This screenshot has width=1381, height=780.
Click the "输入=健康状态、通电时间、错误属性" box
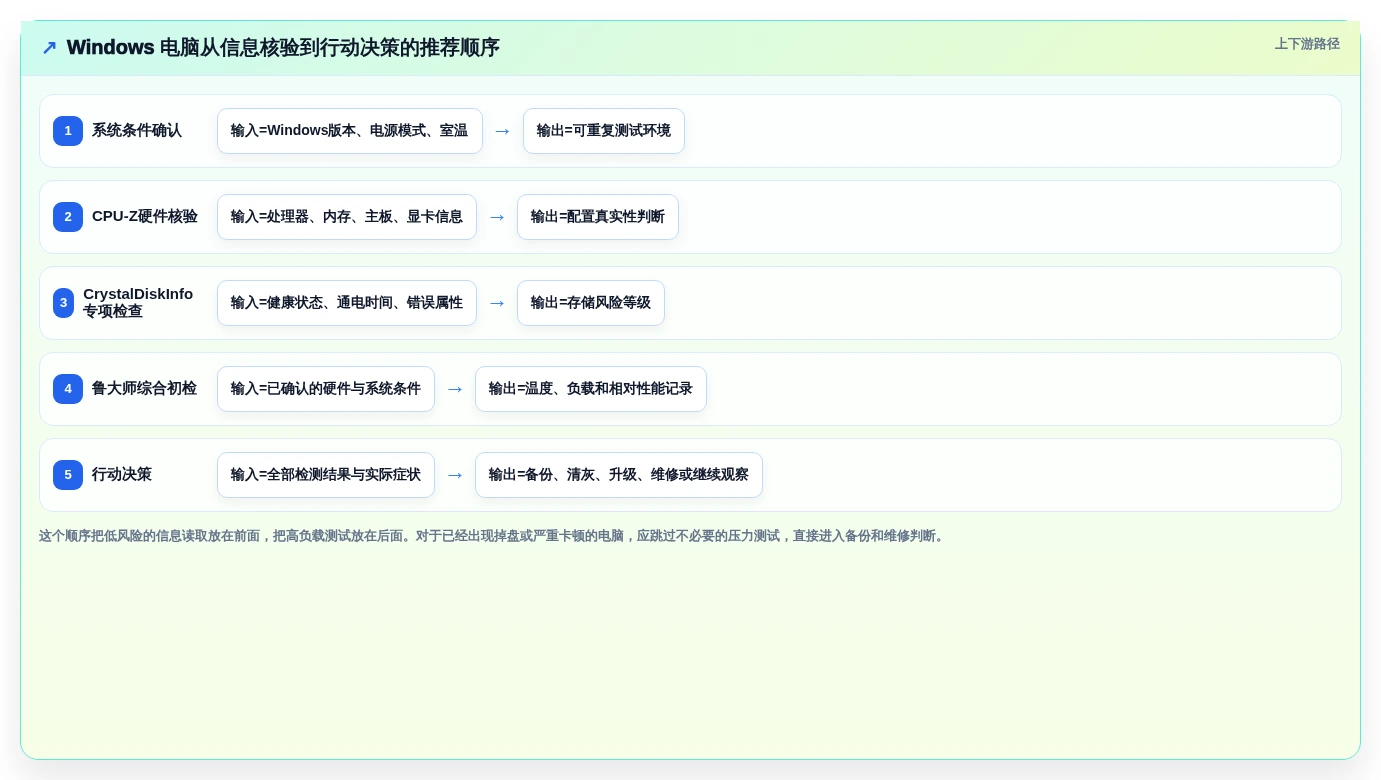point(347,303)
